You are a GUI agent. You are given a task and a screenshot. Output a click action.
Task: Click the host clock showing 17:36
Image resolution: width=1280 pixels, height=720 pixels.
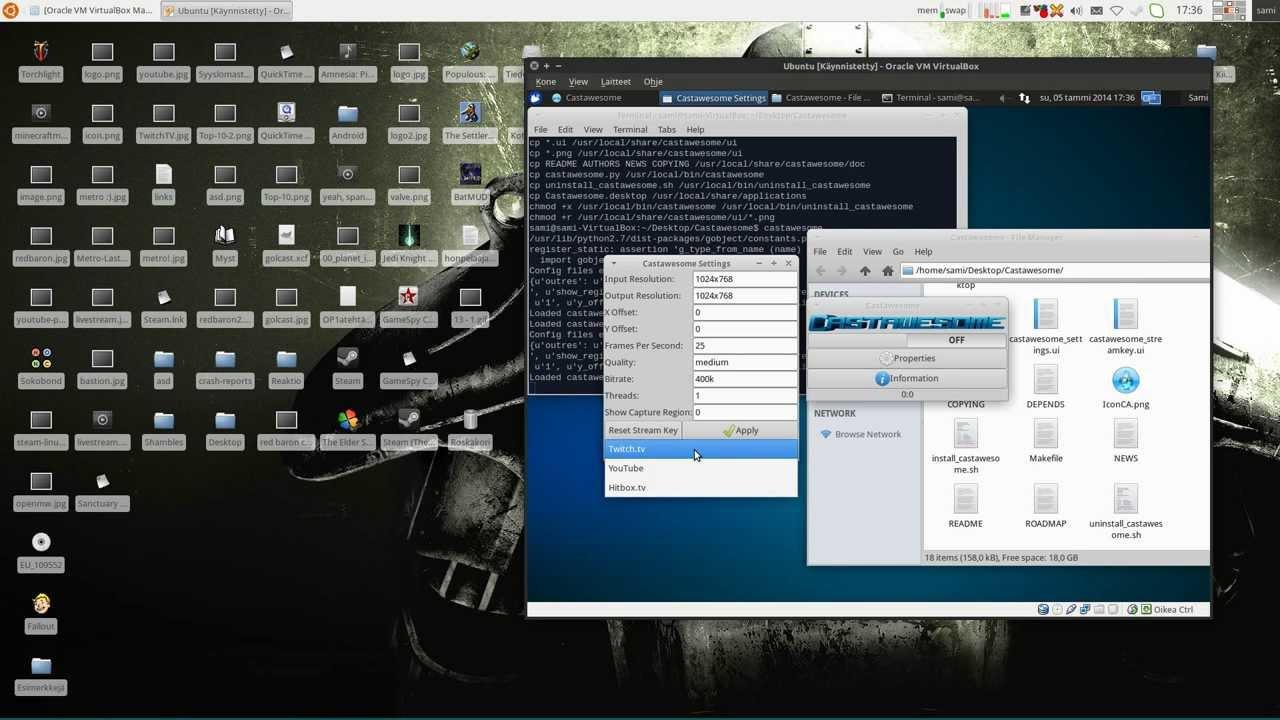click(x=1189, y=10)
